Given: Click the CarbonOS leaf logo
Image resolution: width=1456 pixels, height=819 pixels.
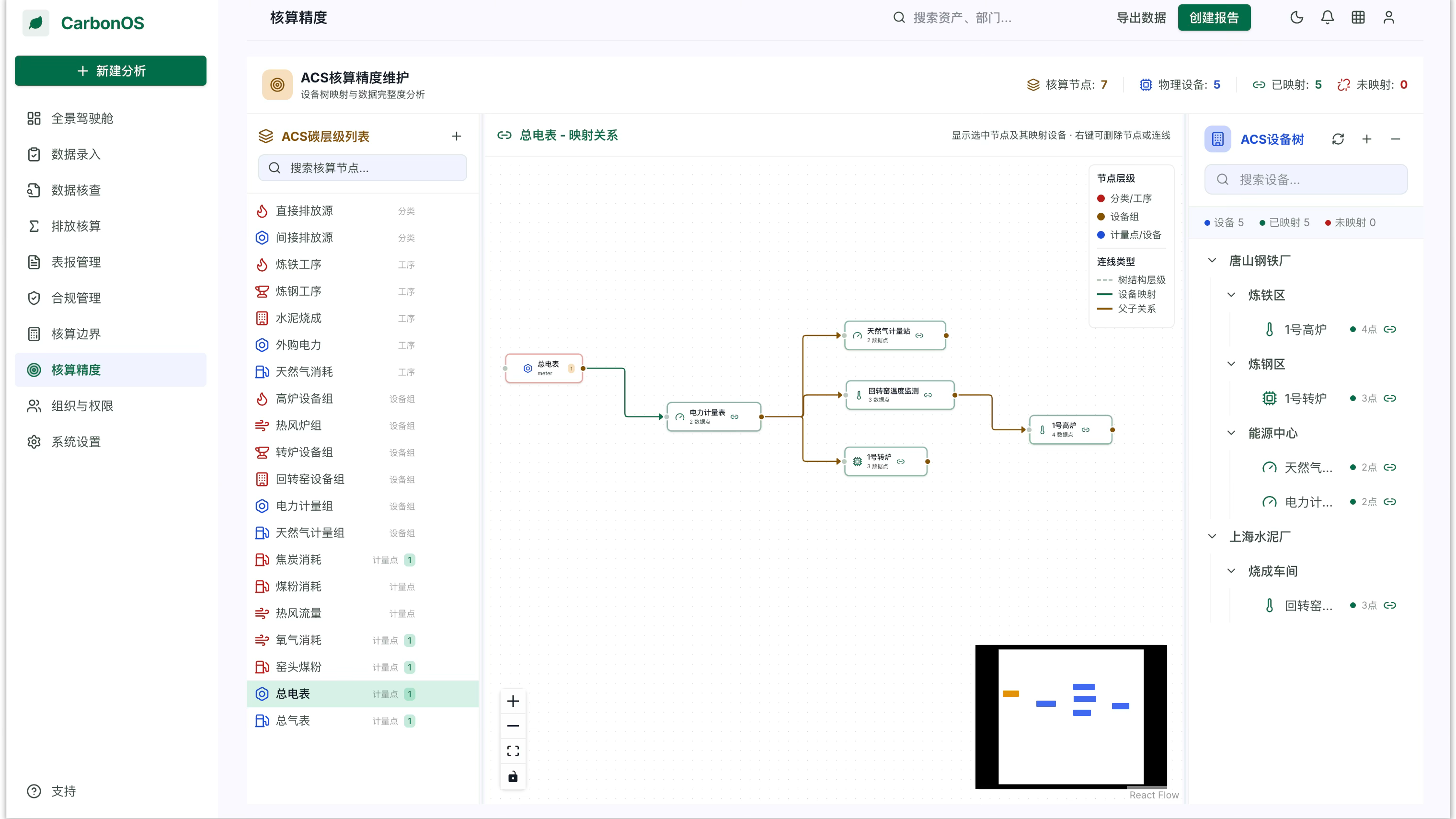Looking at the screenshot, I should click(35, 23).
